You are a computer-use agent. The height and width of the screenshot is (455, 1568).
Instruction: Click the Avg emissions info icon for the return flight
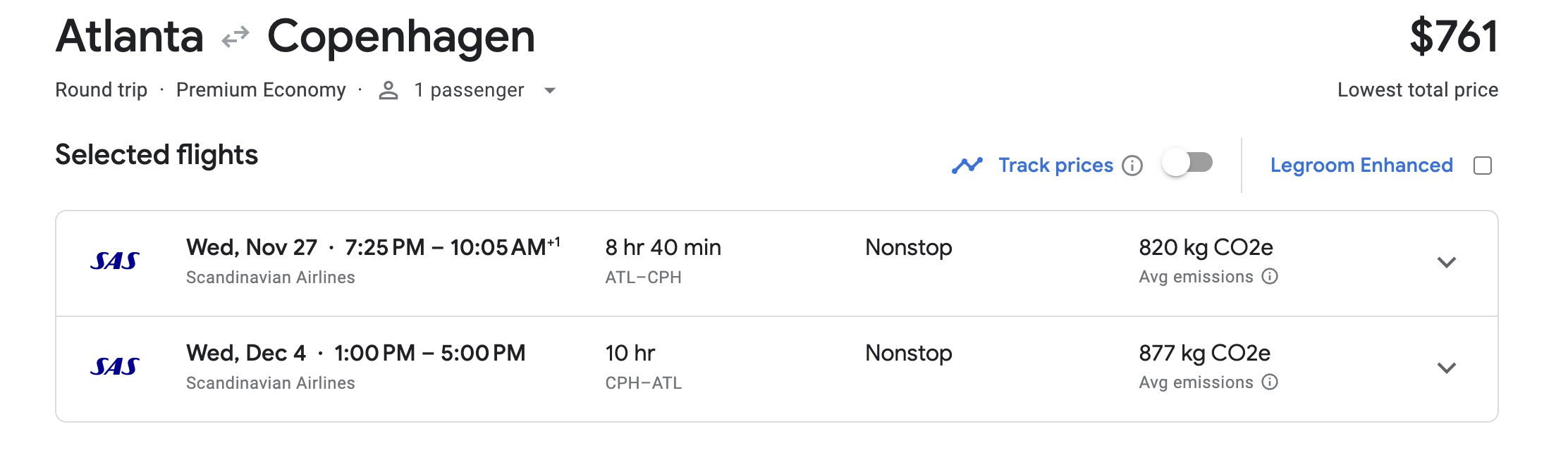click(1271, 382)
